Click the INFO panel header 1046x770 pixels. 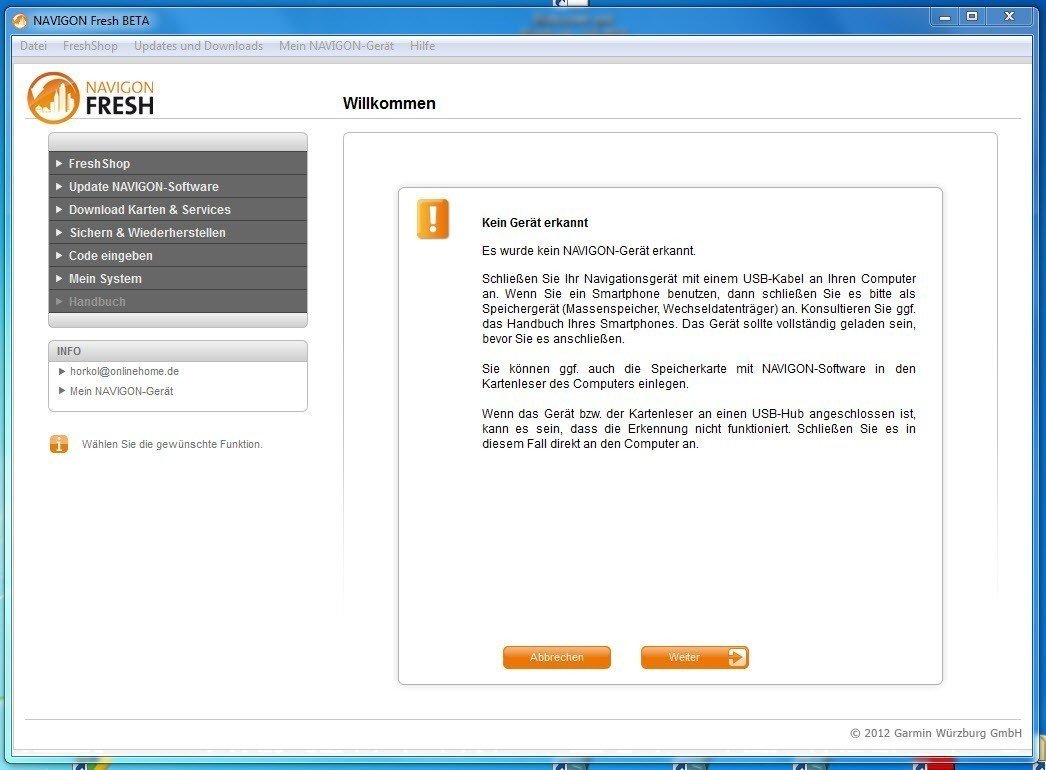pos(178,351)
